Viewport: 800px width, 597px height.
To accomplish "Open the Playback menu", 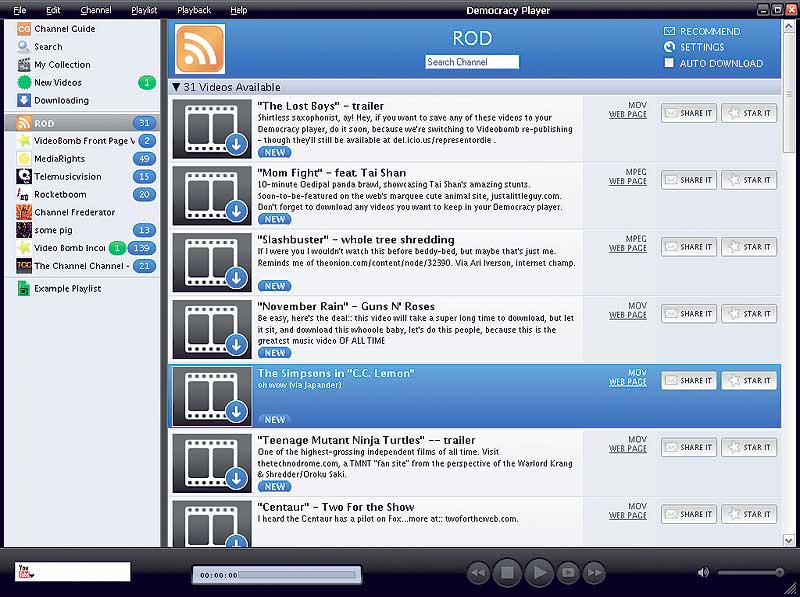I will pos(194,10).
